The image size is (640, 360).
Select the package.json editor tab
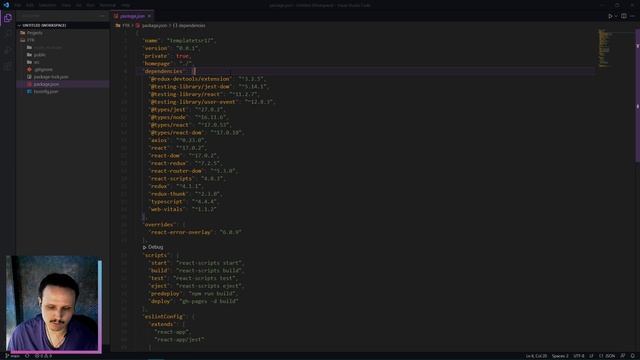pyautogui.click(x=133, y=16)
